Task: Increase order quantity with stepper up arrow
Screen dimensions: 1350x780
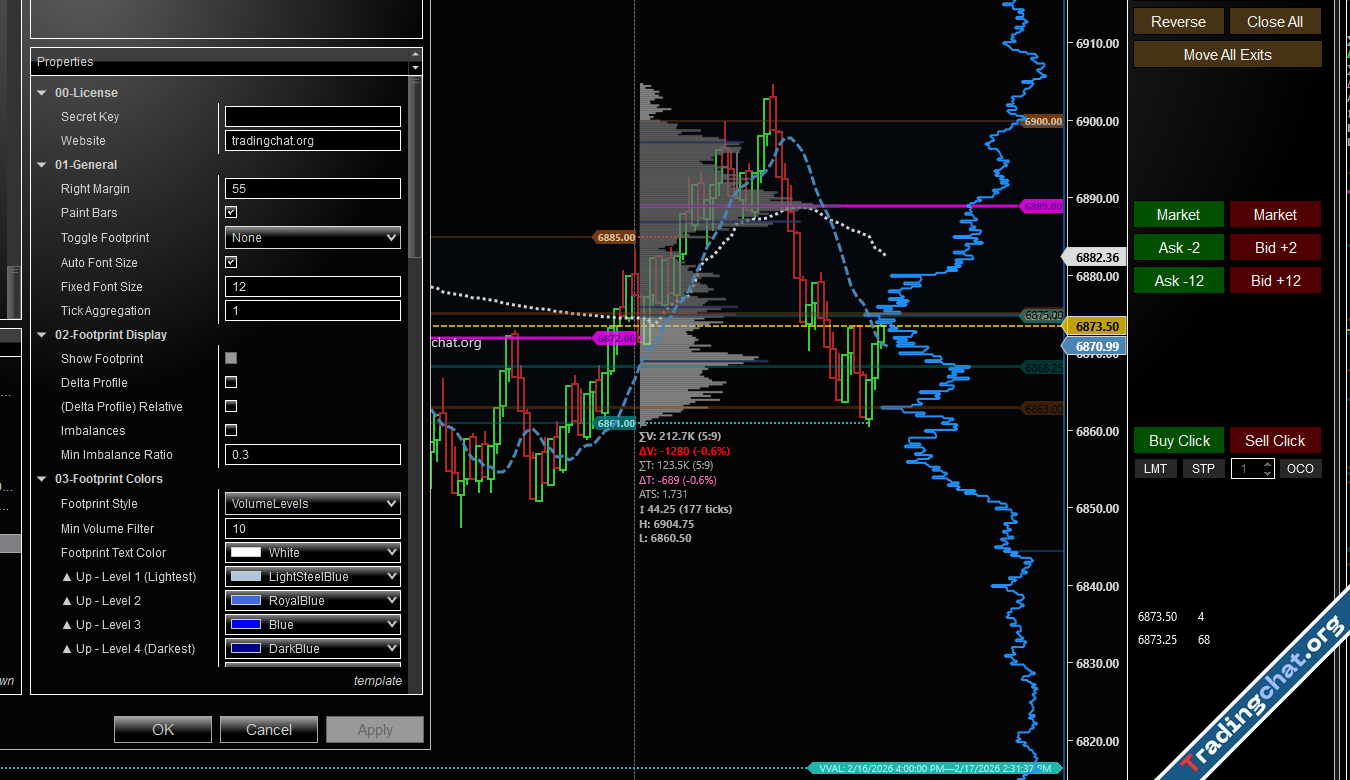Action: pos(1268,464)
